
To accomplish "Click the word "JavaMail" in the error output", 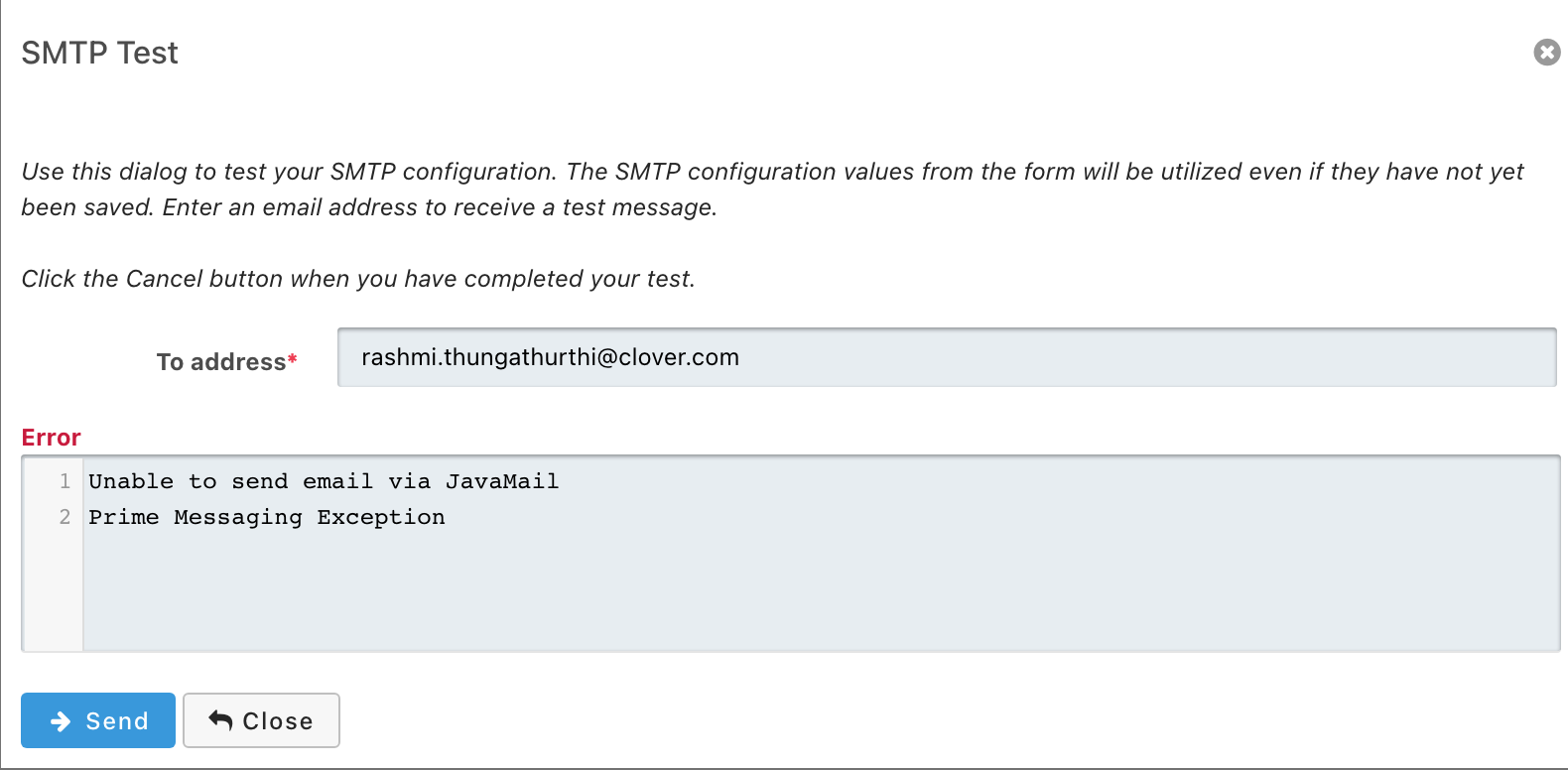I will click(502, 482).
